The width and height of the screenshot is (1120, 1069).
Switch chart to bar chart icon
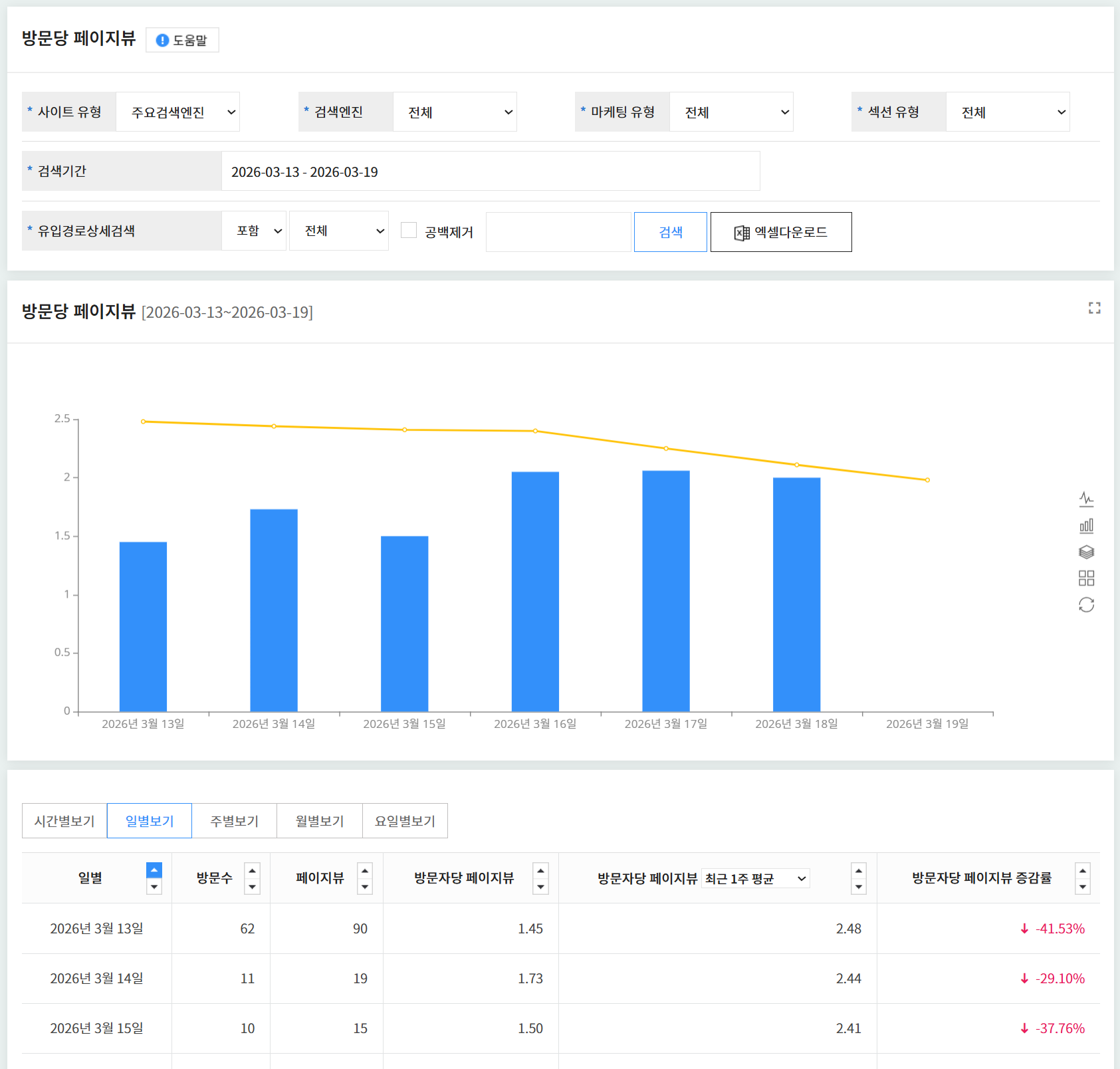(x=1086, y=526)
